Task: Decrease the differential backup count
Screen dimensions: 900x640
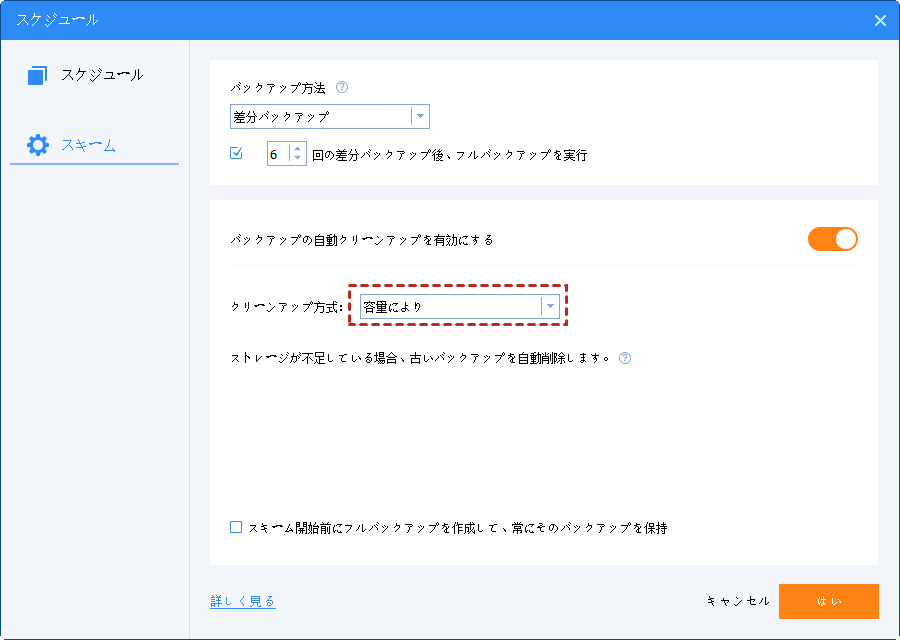Action: (297, 158)
